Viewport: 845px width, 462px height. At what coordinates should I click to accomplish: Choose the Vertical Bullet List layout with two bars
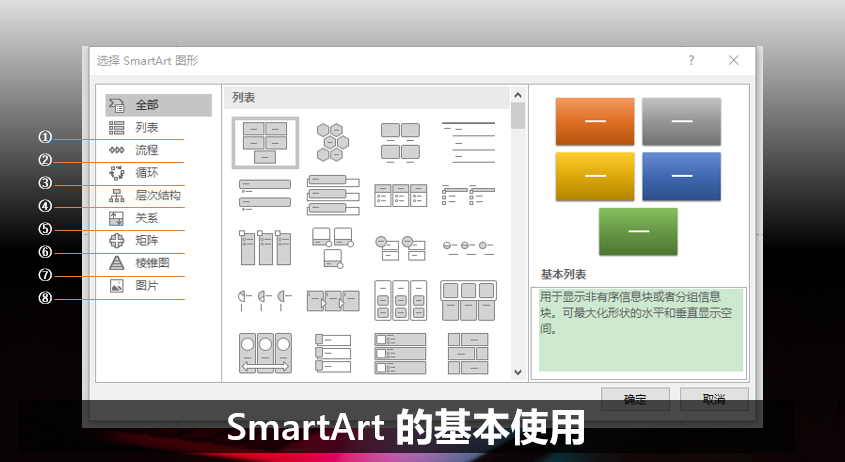coord(265,195)
